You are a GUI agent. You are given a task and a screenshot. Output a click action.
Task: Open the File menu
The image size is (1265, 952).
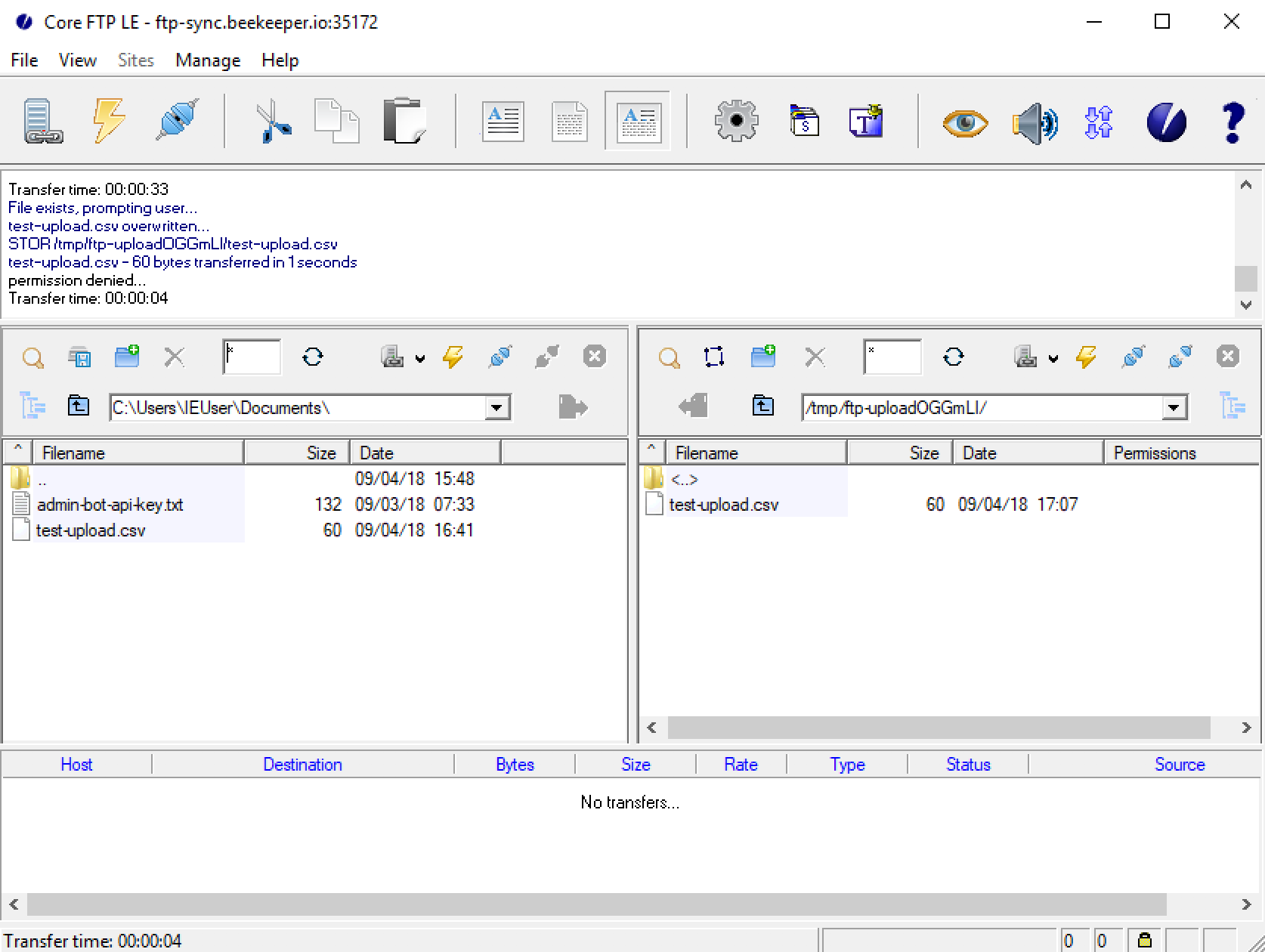pos(24,60)
